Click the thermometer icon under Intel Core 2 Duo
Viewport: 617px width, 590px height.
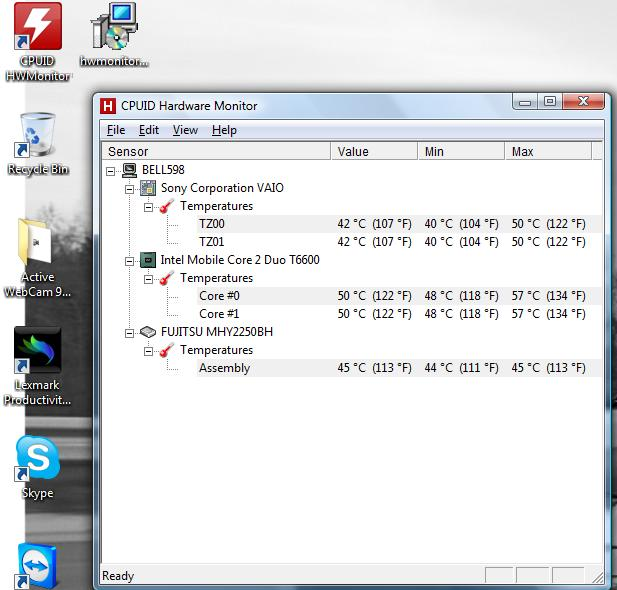click(166, 278)
